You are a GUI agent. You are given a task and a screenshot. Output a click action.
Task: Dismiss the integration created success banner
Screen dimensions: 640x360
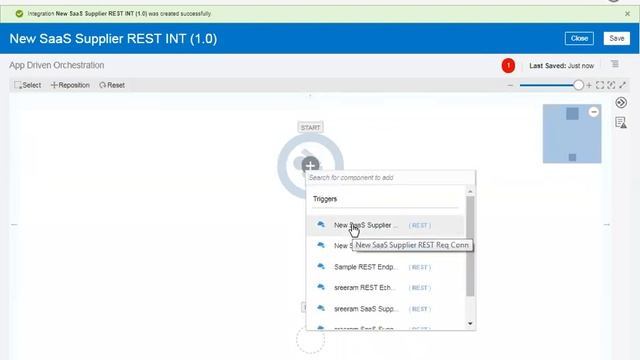pos(627,13)
